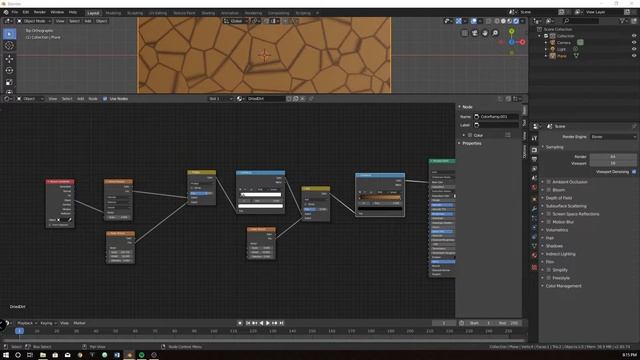The height and width of the screenshot is (360, 640).
Task: Expand the Subsurface Scattering panel
Action: tap(566, 206)
